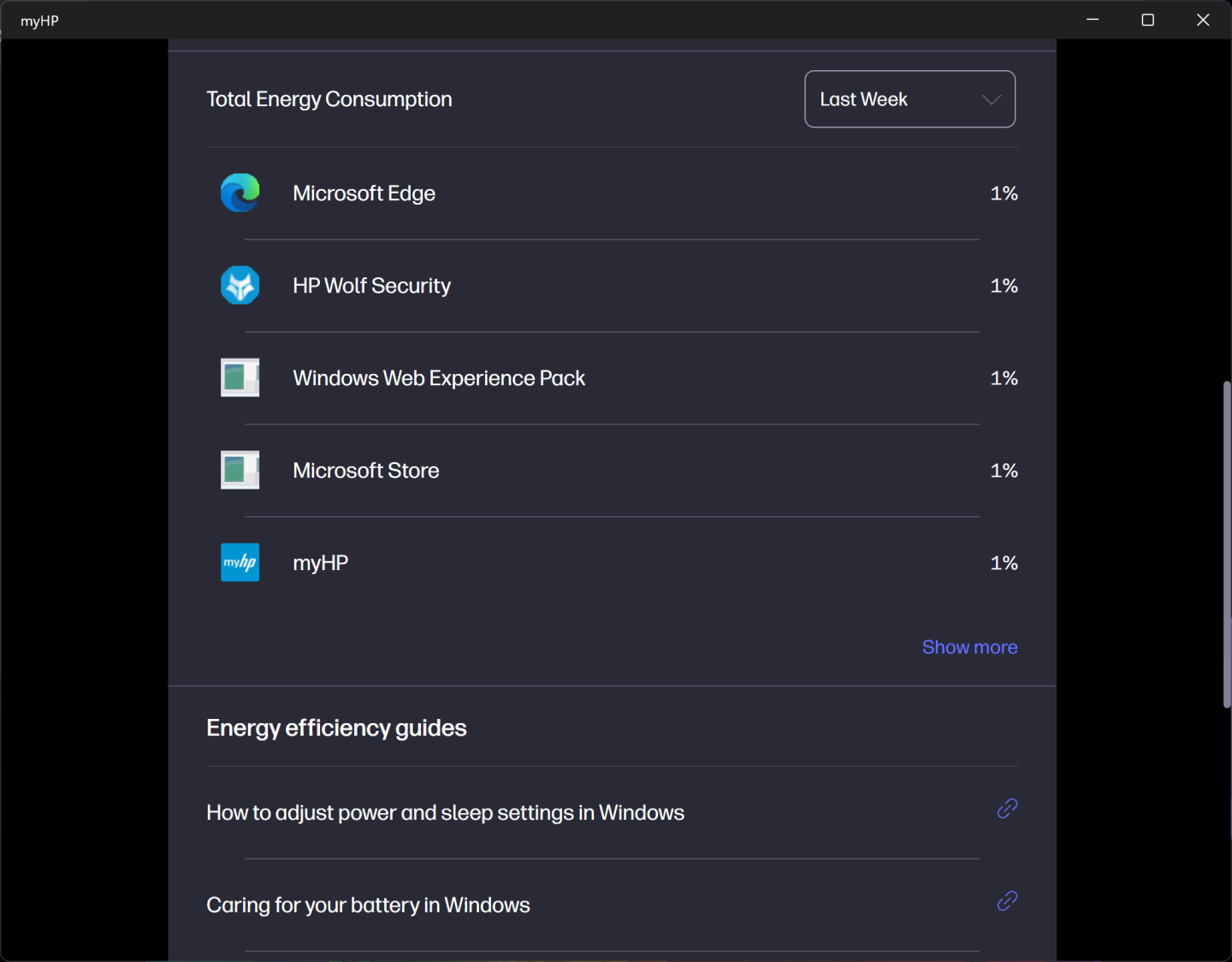Viewport: 1232px width, 962px height.
Task: Maximize the myHP window
Action: tap(1147, 20)
